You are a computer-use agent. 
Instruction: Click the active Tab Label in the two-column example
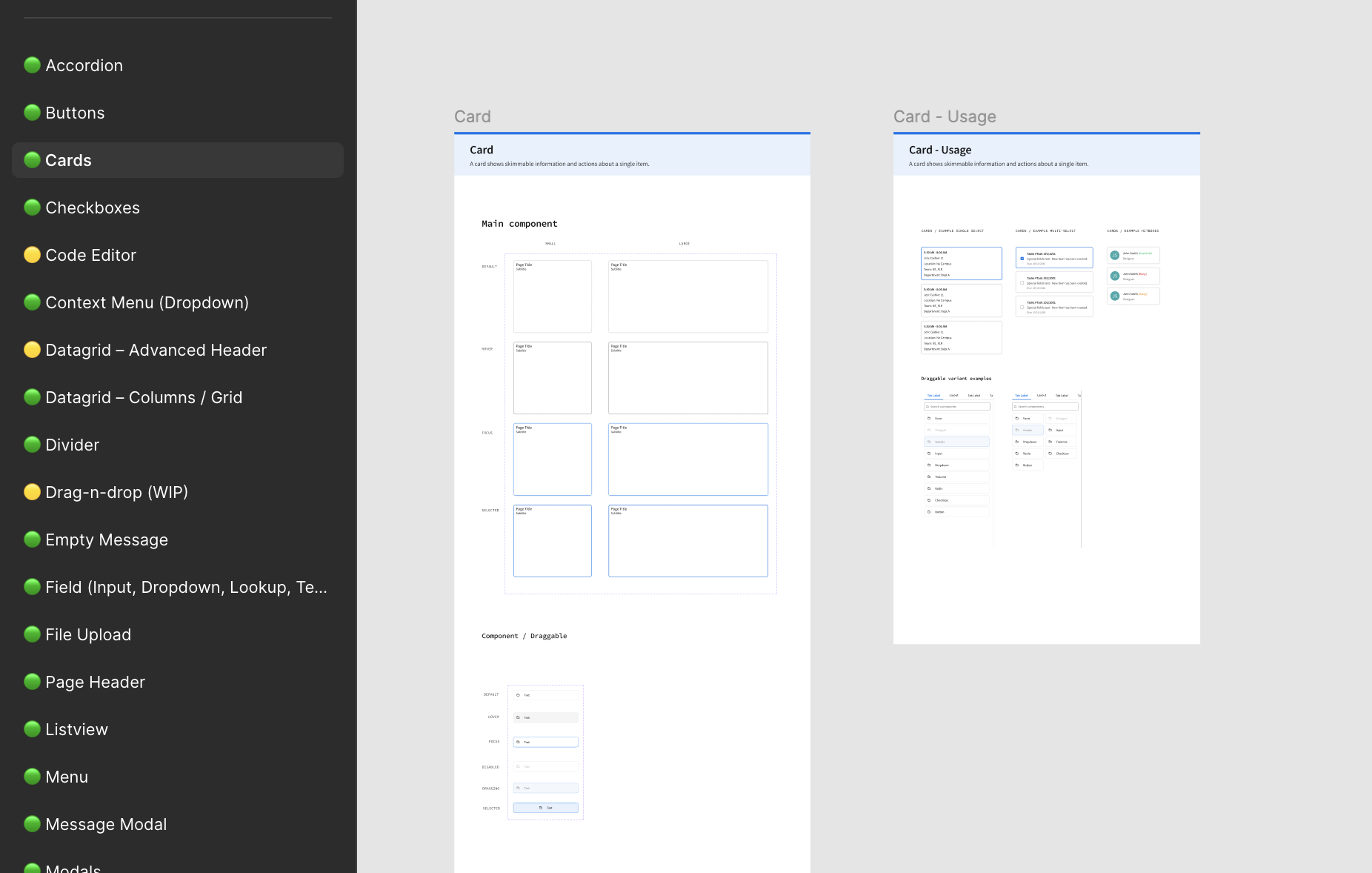click(x=1022, y=396)
